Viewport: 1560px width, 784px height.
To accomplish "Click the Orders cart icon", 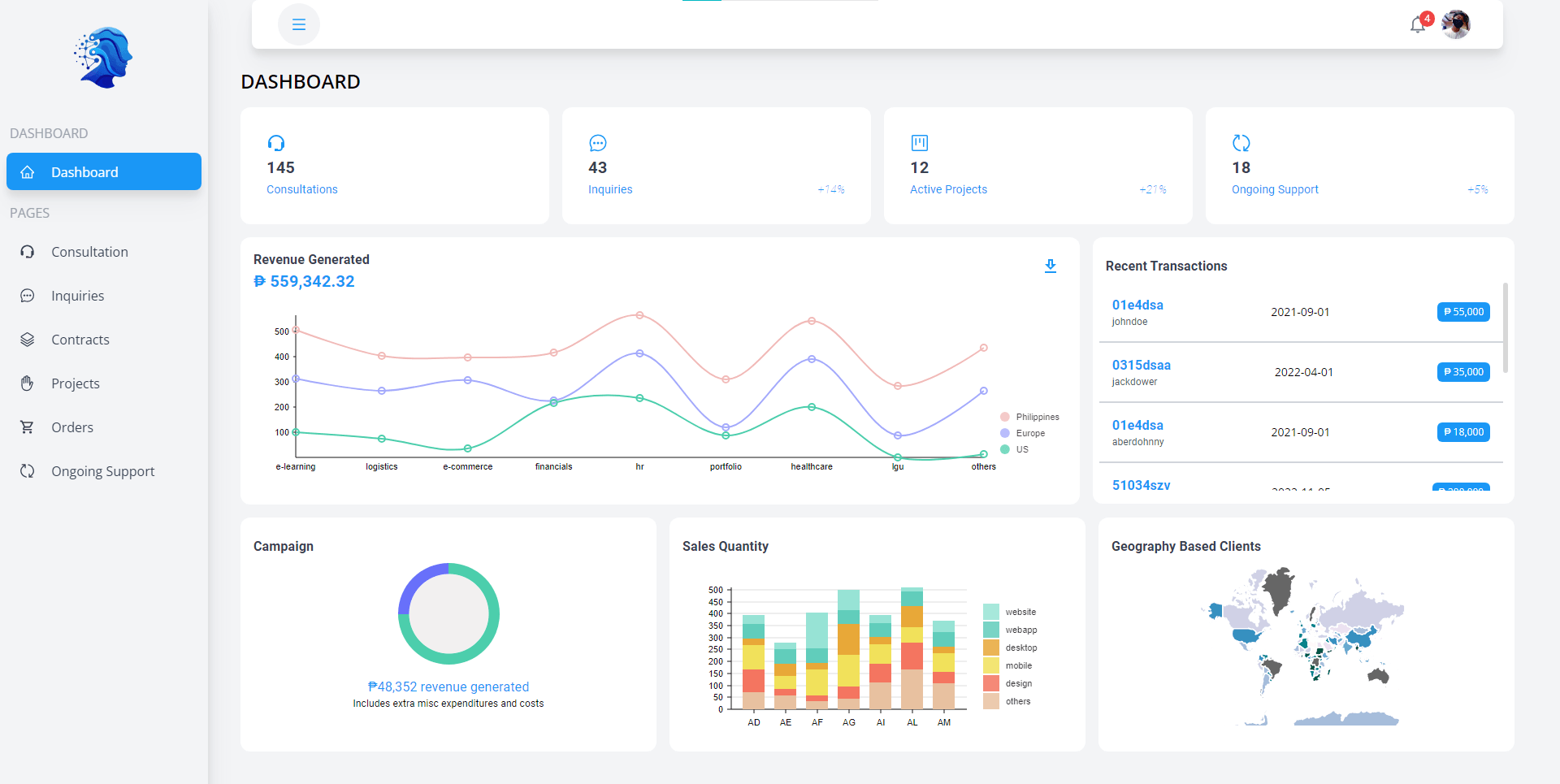I will coord(28,427).
